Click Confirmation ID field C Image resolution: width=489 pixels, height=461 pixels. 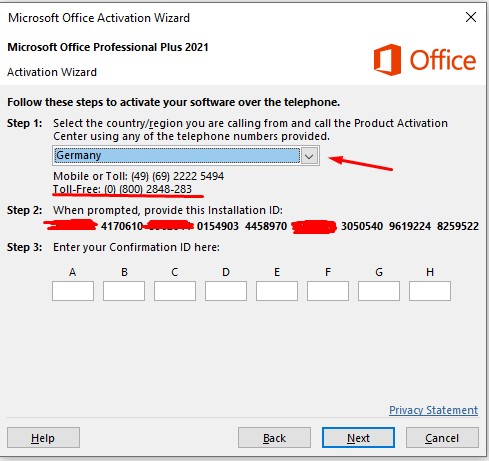tap(175, 291)
